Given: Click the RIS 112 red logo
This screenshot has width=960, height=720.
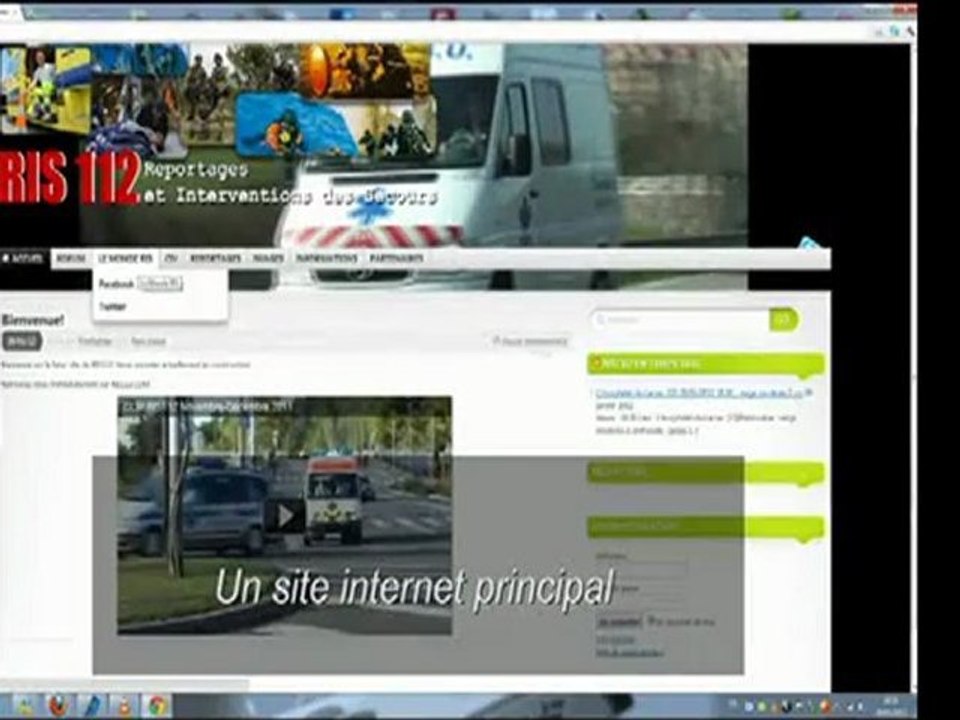Looking at the screenshot, I should point(70,177).
